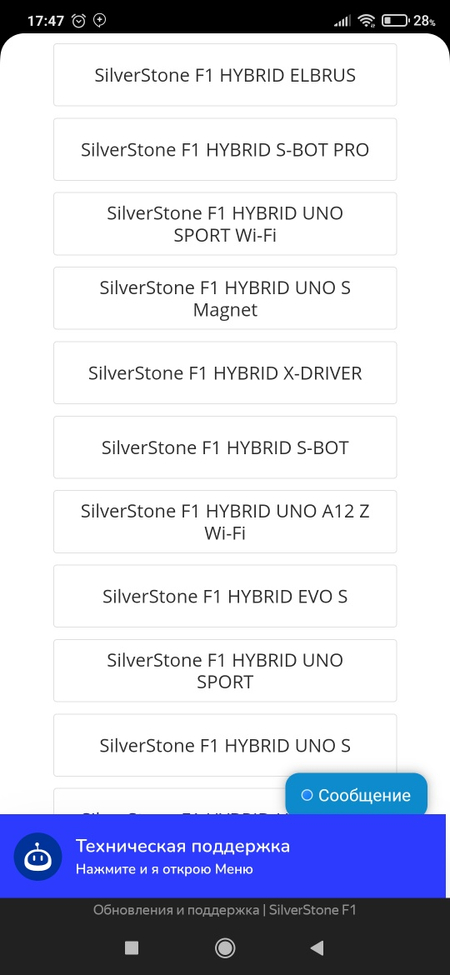Screen dimensions: 450x975
Task: Select SilverStone F1 HYBRID EVO S
Action: 225,596
